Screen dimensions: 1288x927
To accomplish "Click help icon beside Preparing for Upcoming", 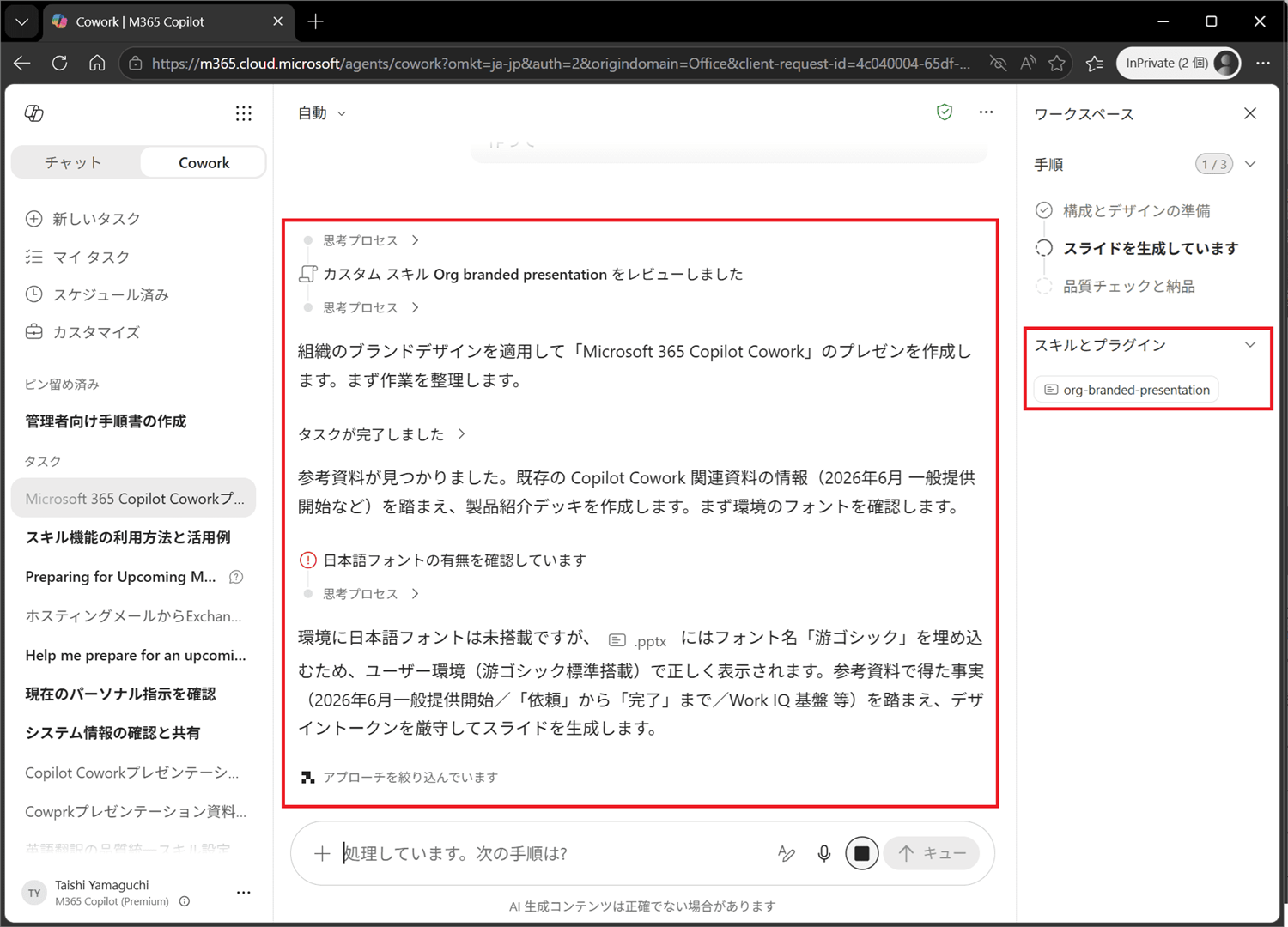I will pos(236,577).
